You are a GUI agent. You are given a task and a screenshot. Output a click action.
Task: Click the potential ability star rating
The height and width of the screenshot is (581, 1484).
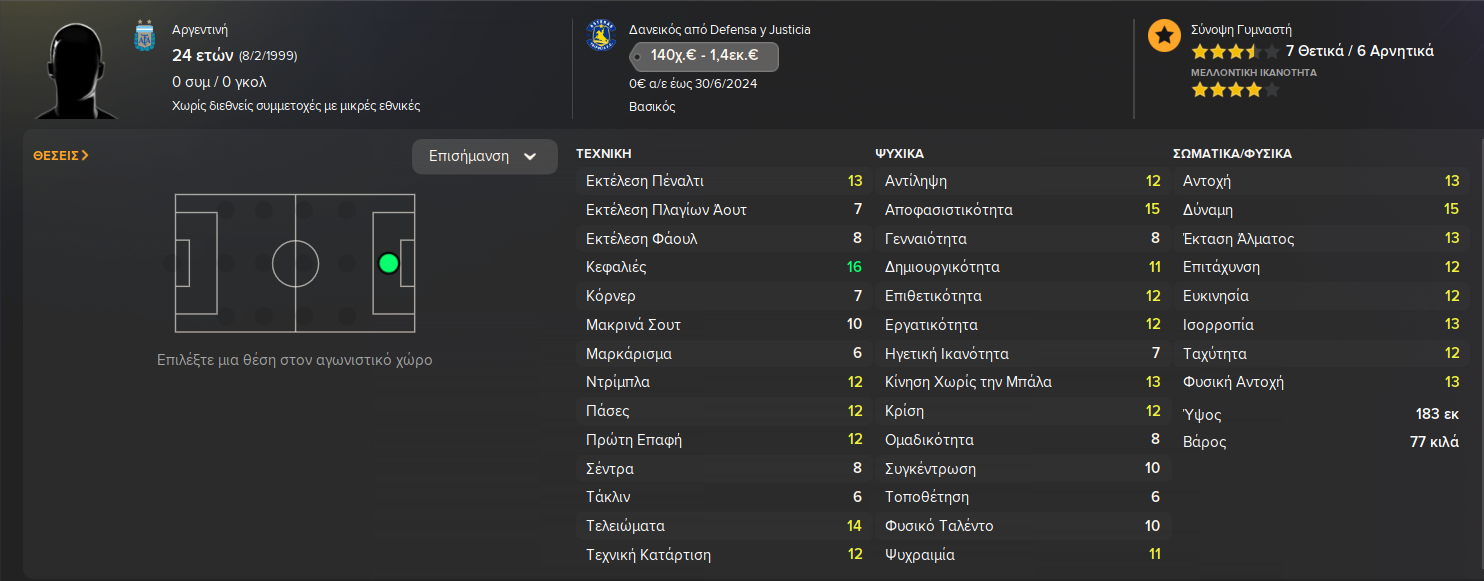[x=1235, y=90]
